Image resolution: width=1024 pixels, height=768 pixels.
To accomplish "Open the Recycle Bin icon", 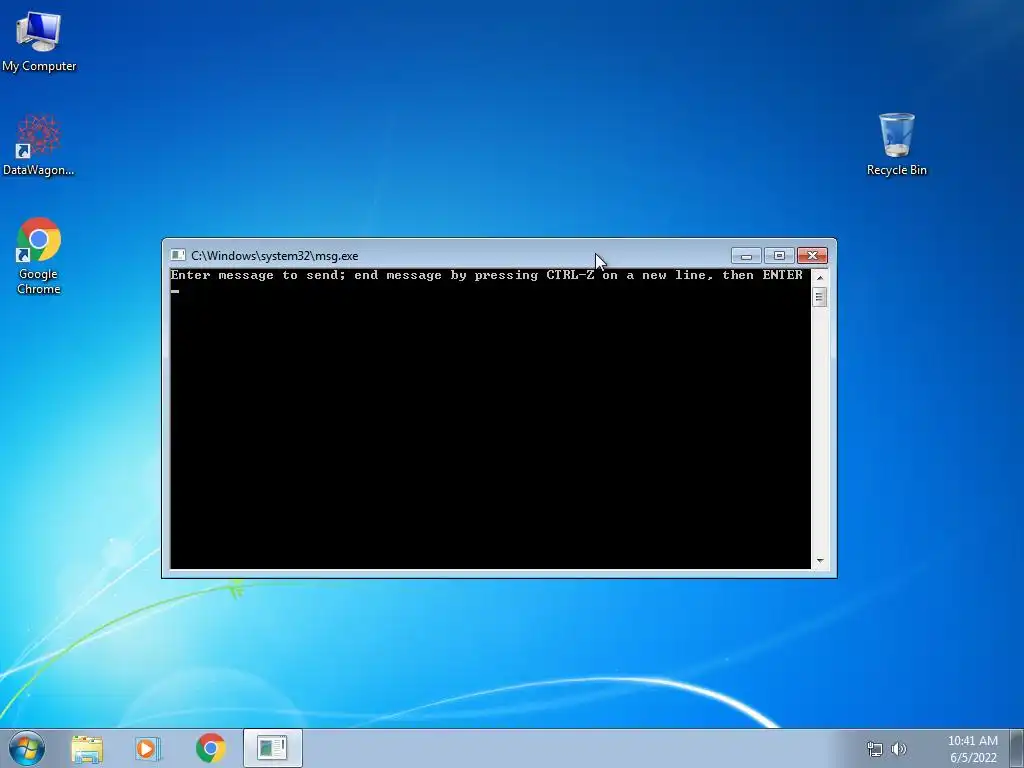I will pos(897,144).
